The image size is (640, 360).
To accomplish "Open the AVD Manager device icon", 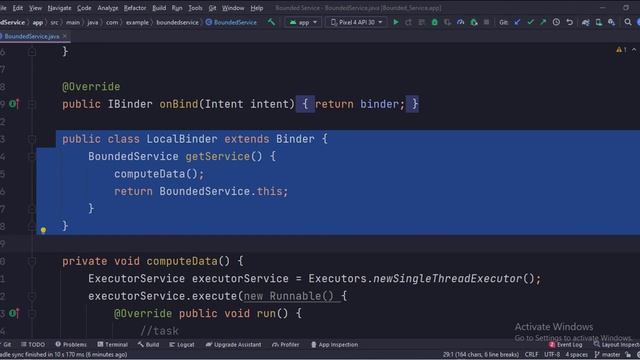I will tap(599, 22).
